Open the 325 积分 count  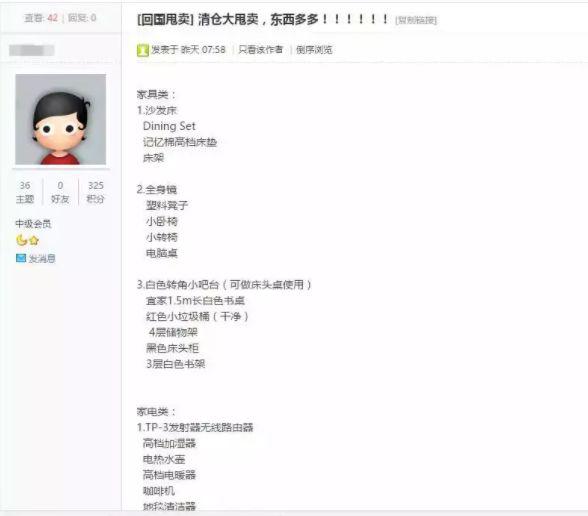pyautogui.click(x=95, y=192)
